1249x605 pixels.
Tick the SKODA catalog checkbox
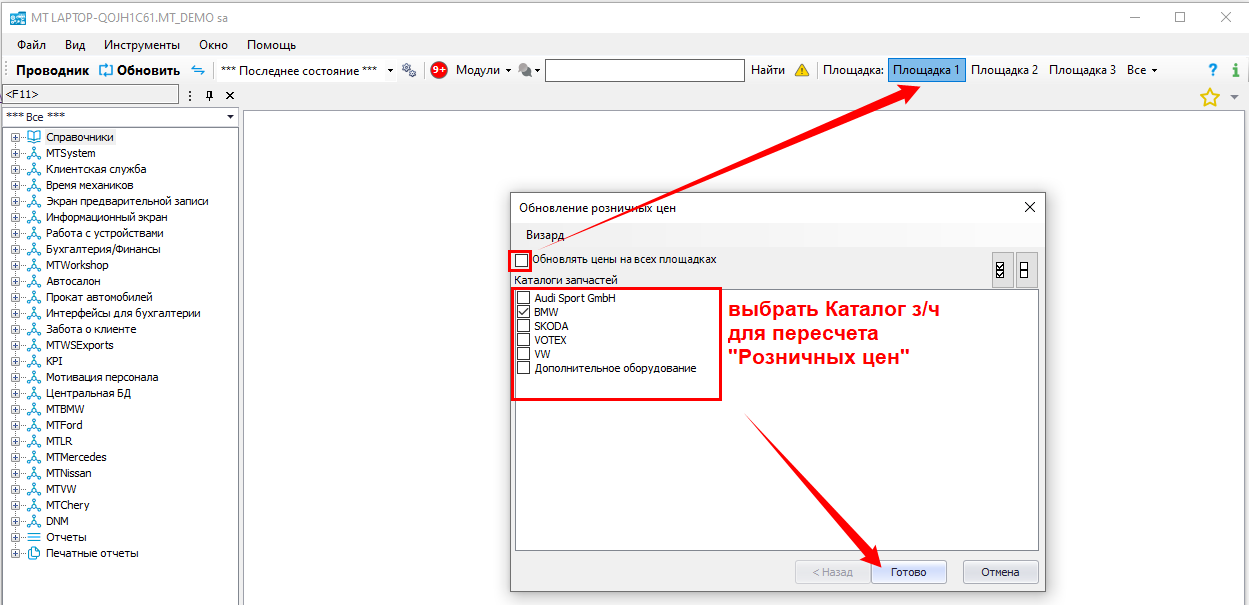click(523, 326)
